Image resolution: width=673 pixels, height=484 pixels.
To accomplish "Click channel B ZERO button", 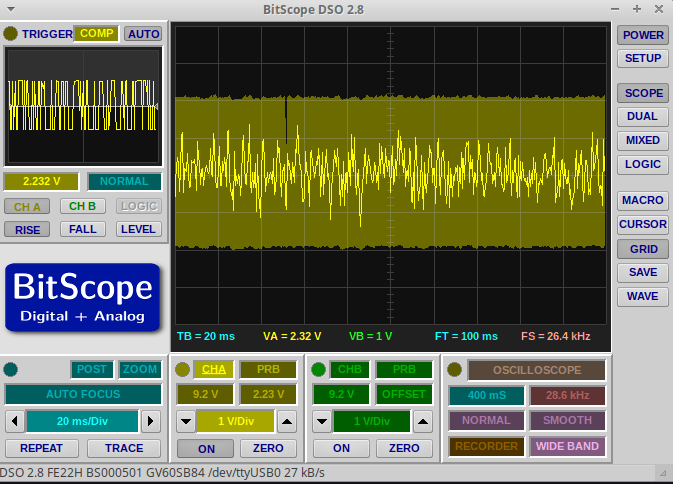I will pos(404,448).
